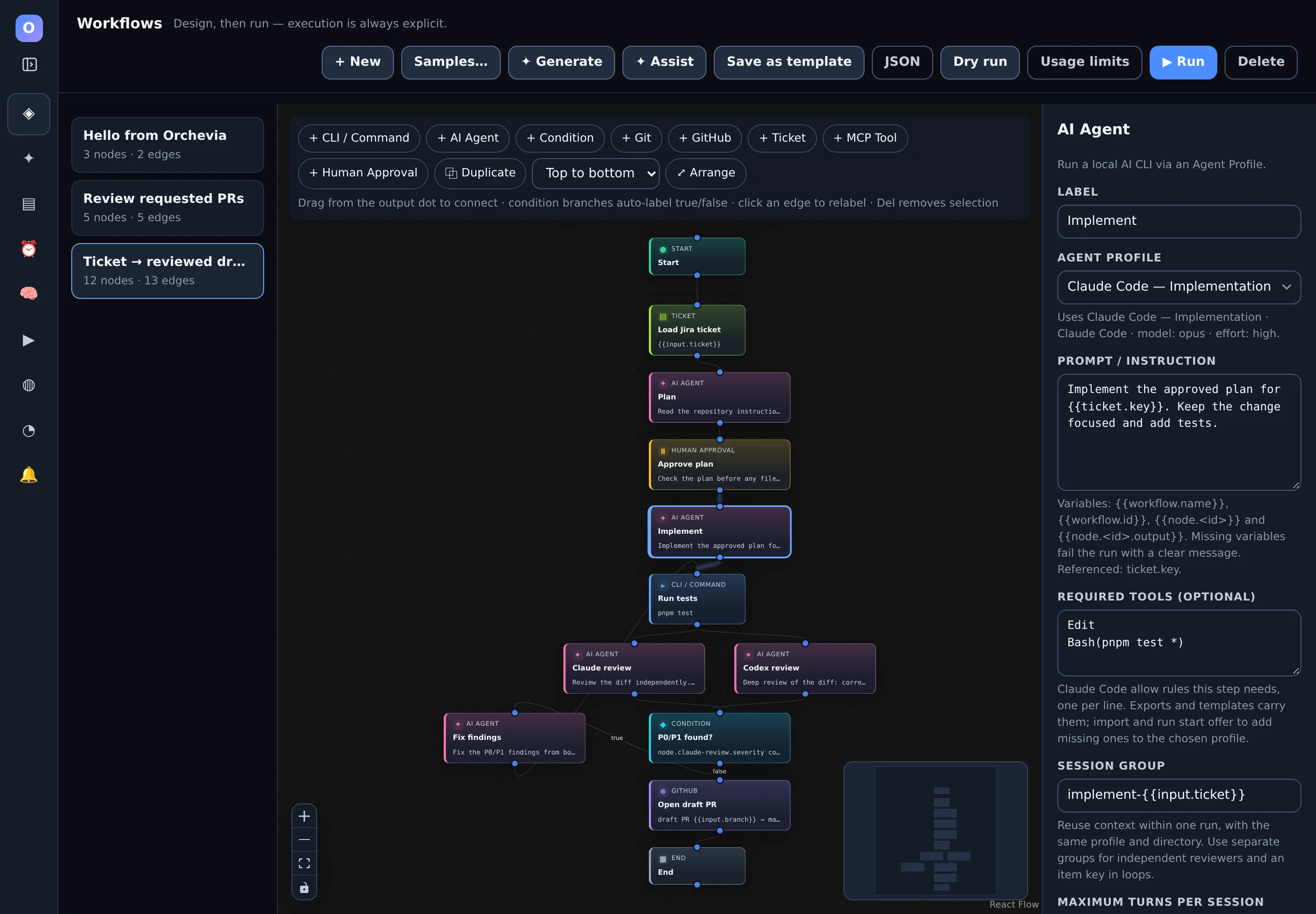Image resolution: width=1316 pixels, height=914 pixels.
Task: Open the play runs sidebar icon
Action: (29, 341)
